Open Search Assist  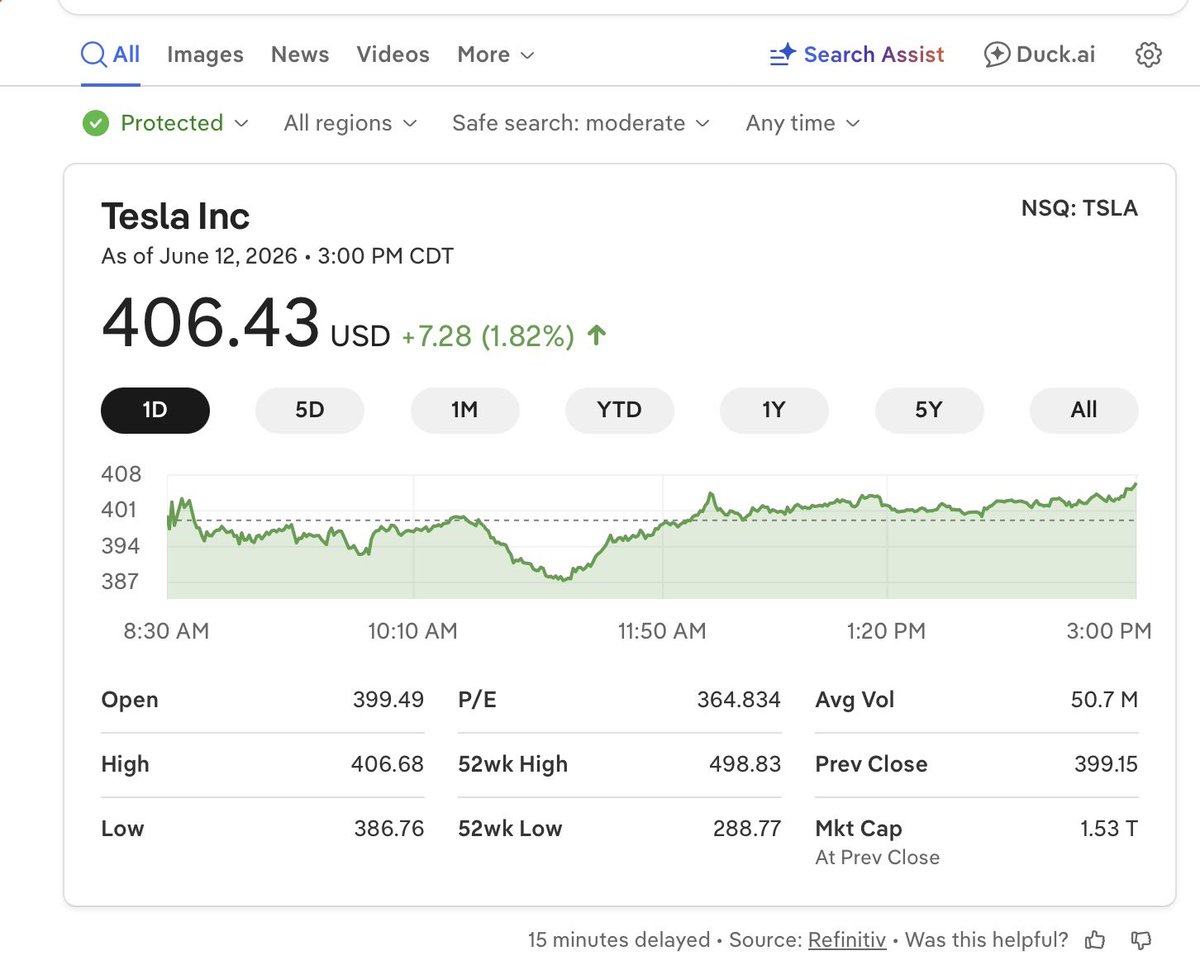pos(857,55)
